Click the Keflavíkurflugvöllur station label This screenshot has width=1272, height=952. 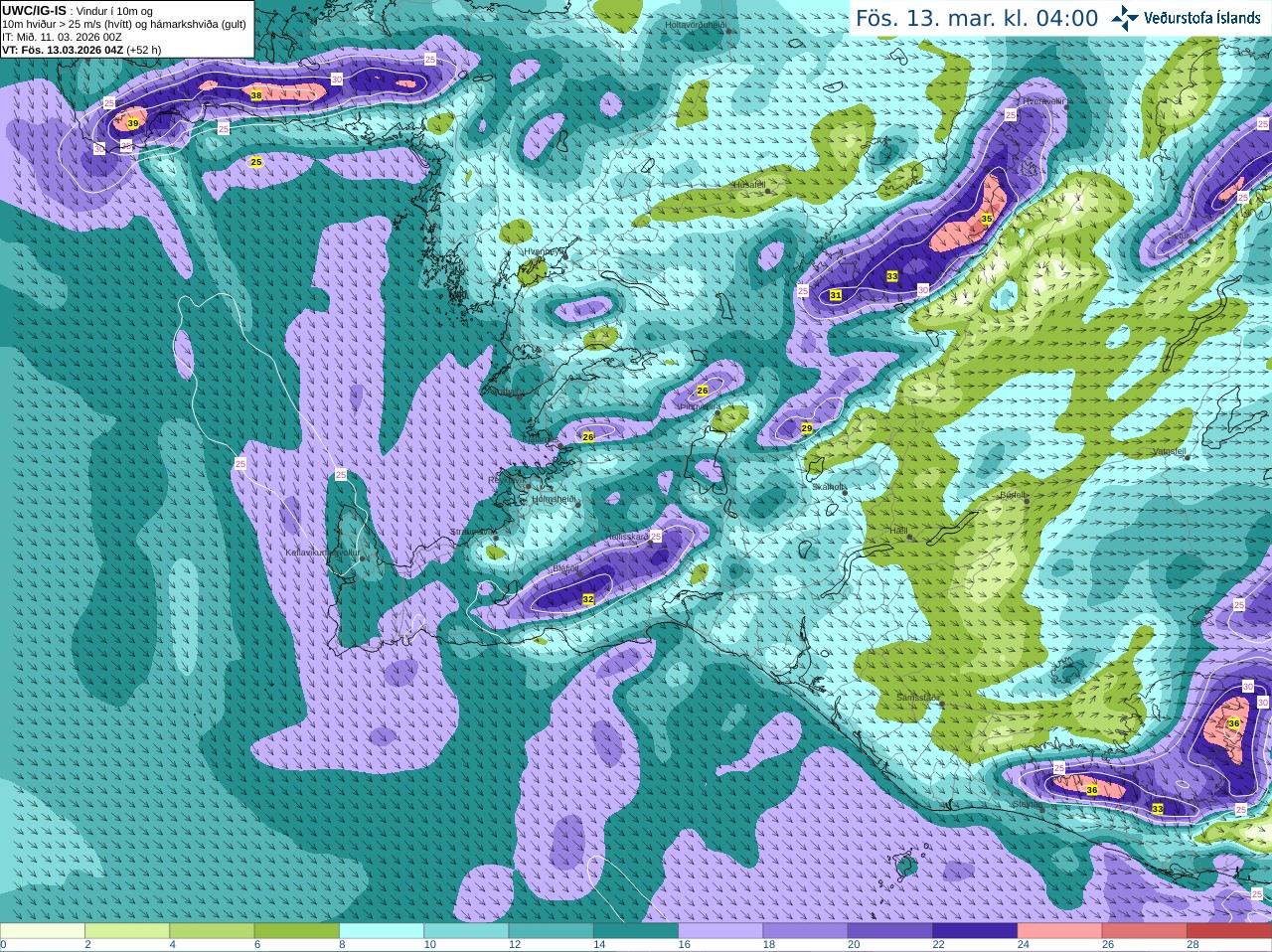[x=322, y=553]
